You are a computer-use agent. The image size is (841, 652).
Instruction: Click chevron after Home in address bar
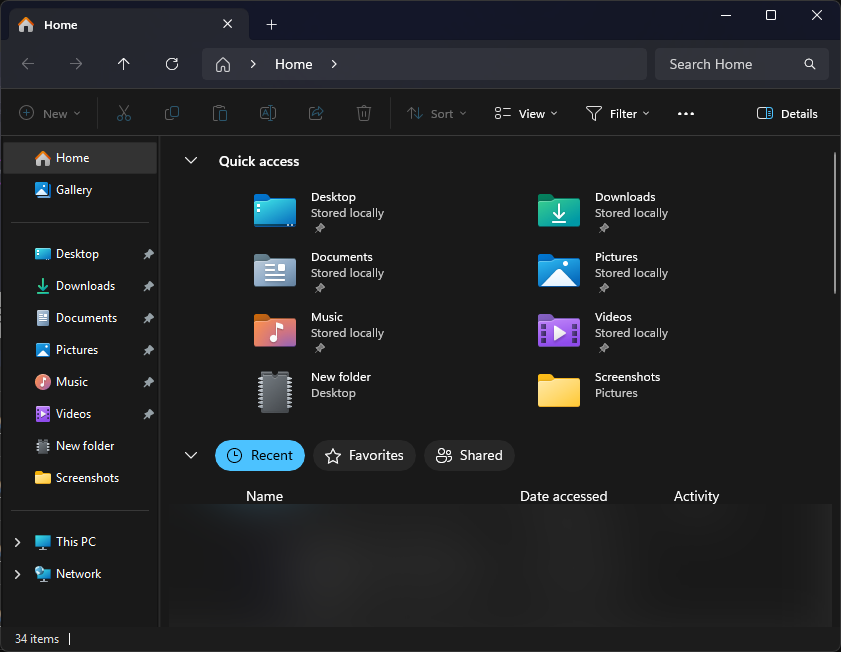point(334,64)
